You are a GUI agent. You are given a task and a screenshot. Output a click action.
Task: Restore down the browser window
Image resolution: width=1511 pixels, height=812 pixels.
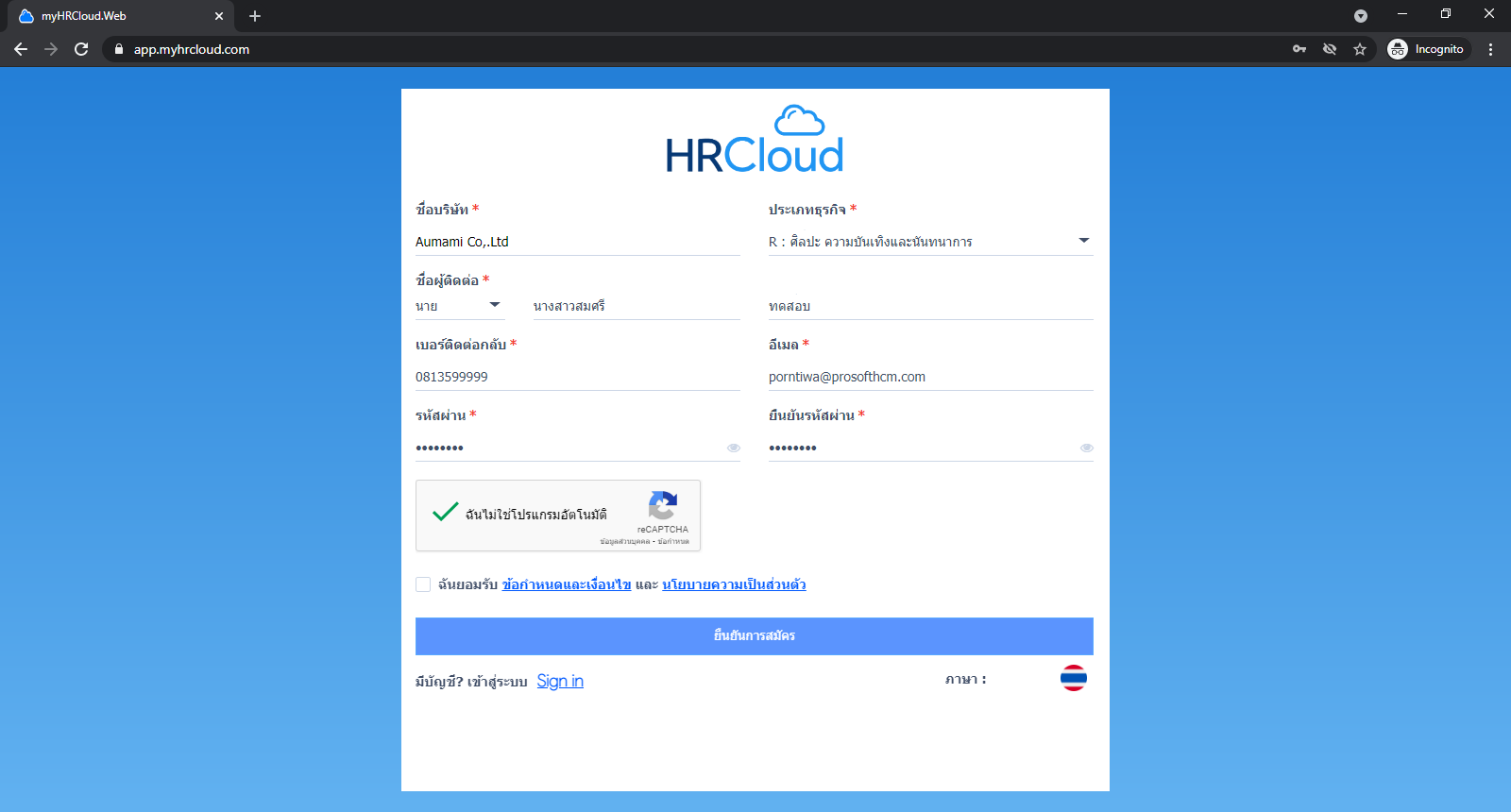point(1446,13)
